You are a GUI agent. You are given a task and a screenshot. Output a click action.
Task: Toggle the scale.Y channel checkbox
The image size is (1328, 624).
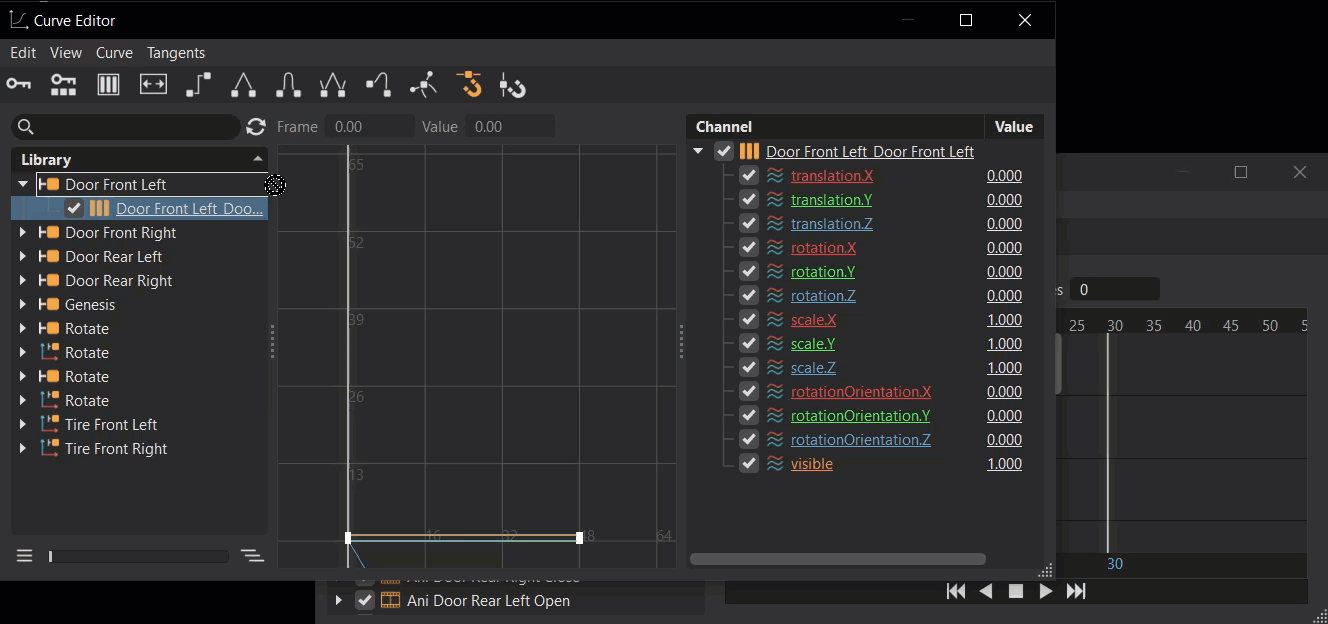pyautogui.click(x=749, y=343)
